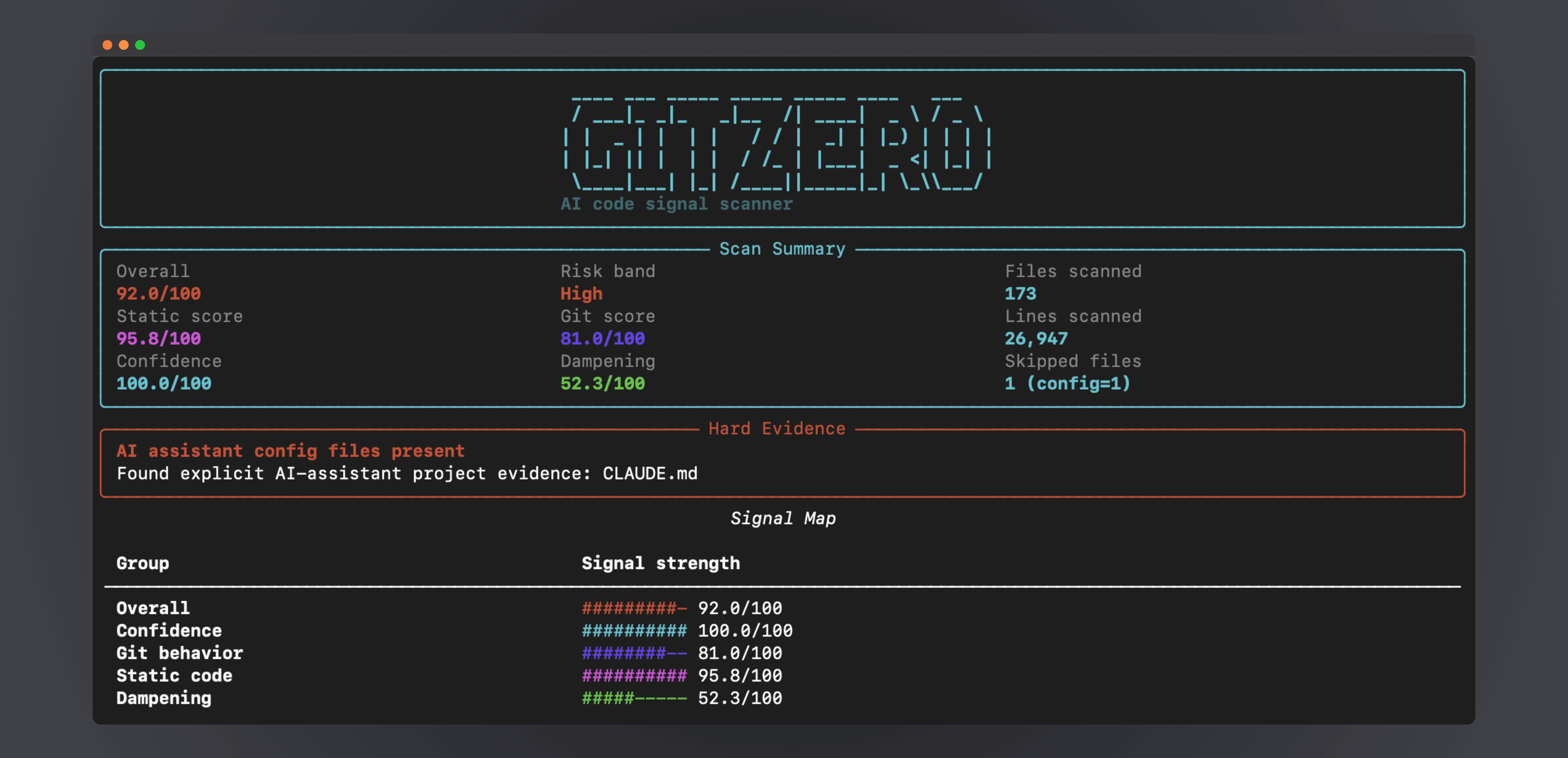The height and width of the screenshot is (758, 1568).
Task: Select the Files scanned value '173'
Action: coord(1020,294)
